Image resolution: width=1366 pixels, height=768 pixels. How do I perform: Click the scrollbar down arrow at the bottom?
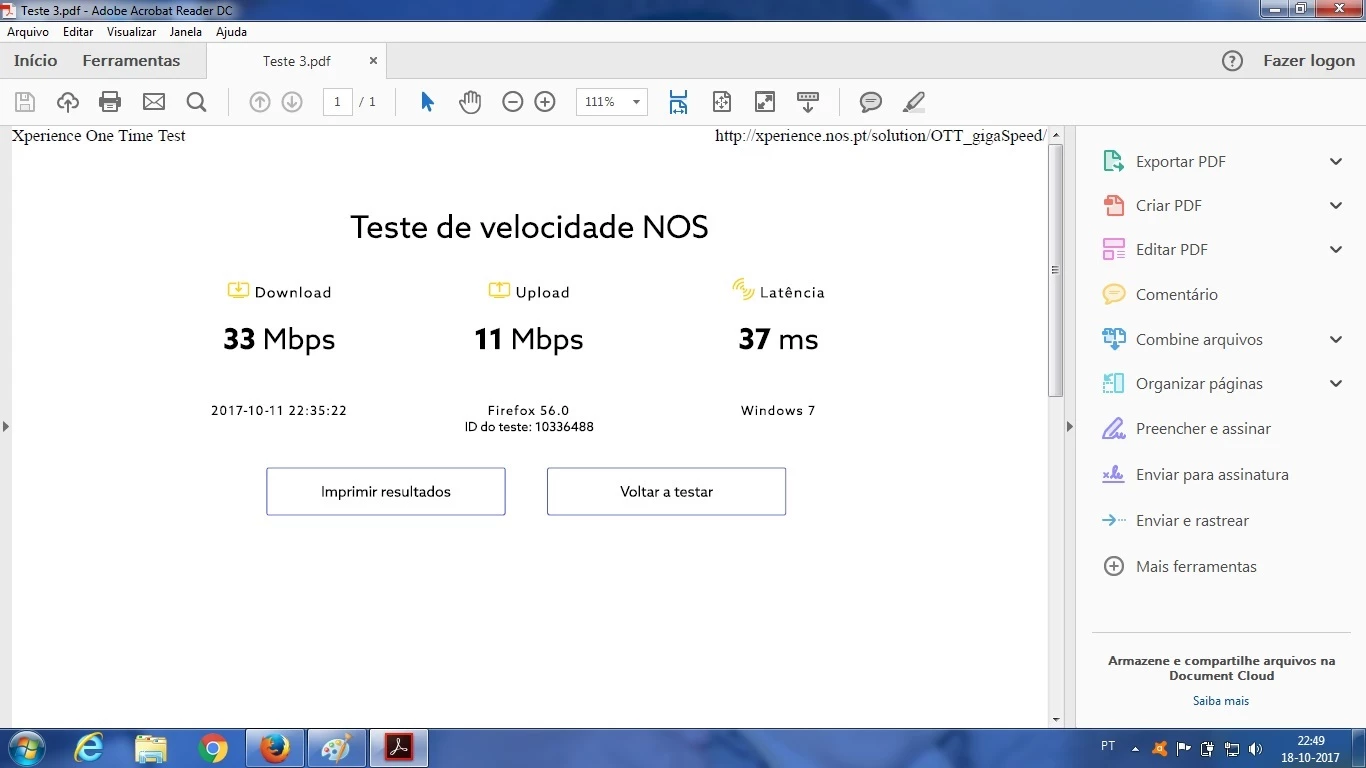click(1056, 719)
